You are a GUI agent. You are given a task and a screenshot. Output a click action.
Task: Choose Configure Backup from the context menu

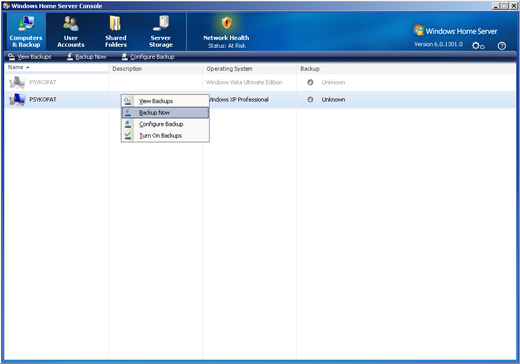pos(165,124)
